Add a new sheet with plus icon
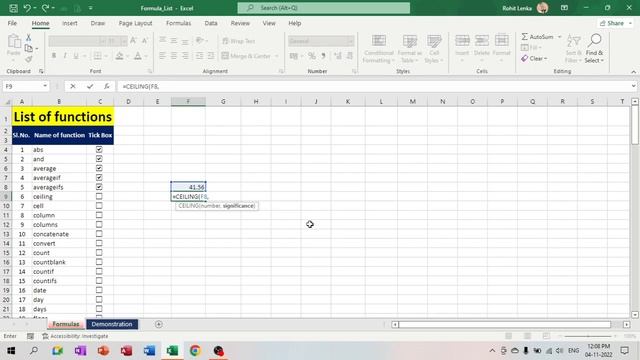 click(159, 324)
